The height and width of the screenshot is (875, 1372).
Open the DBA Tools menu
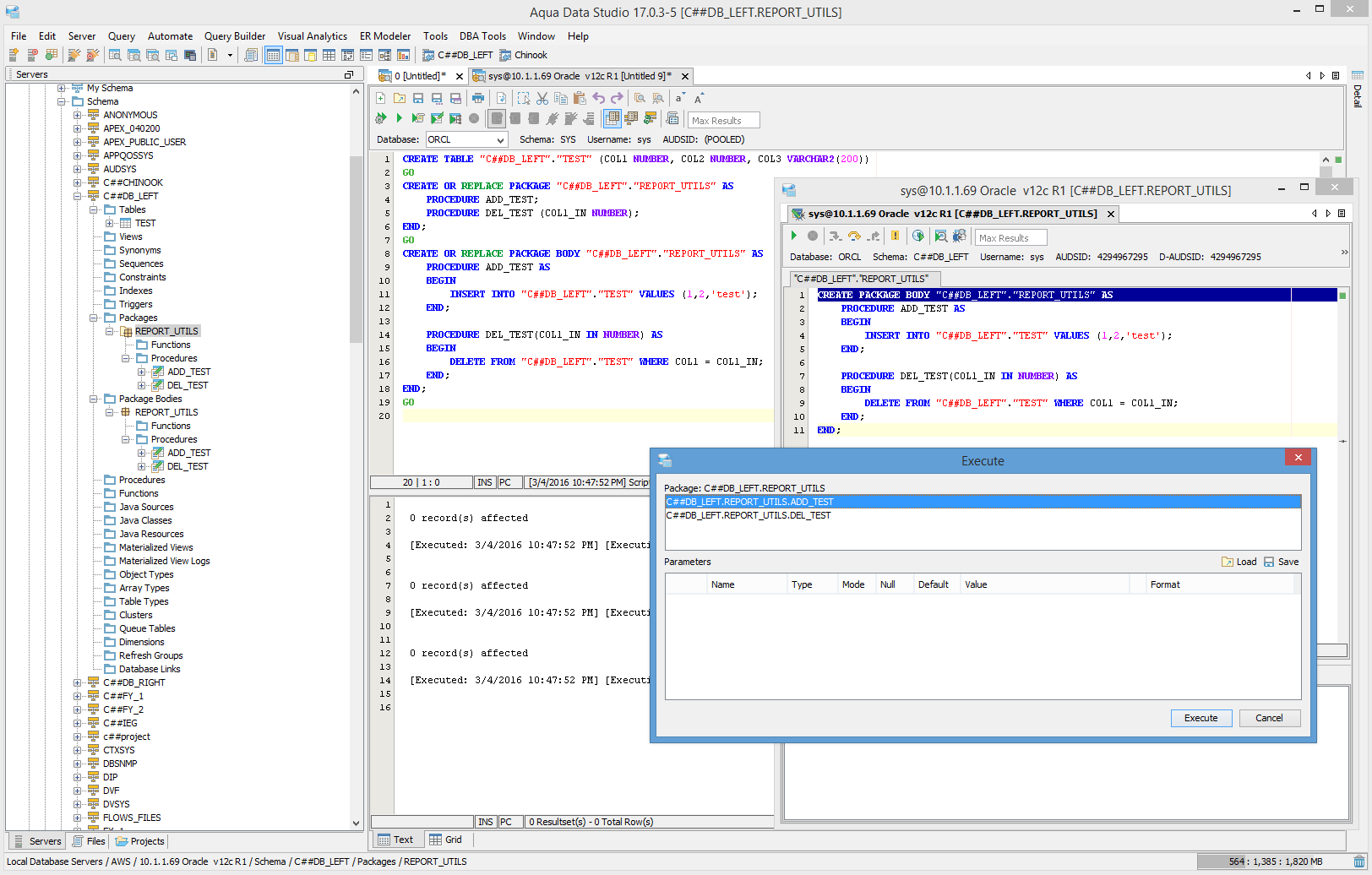(482, 36)
